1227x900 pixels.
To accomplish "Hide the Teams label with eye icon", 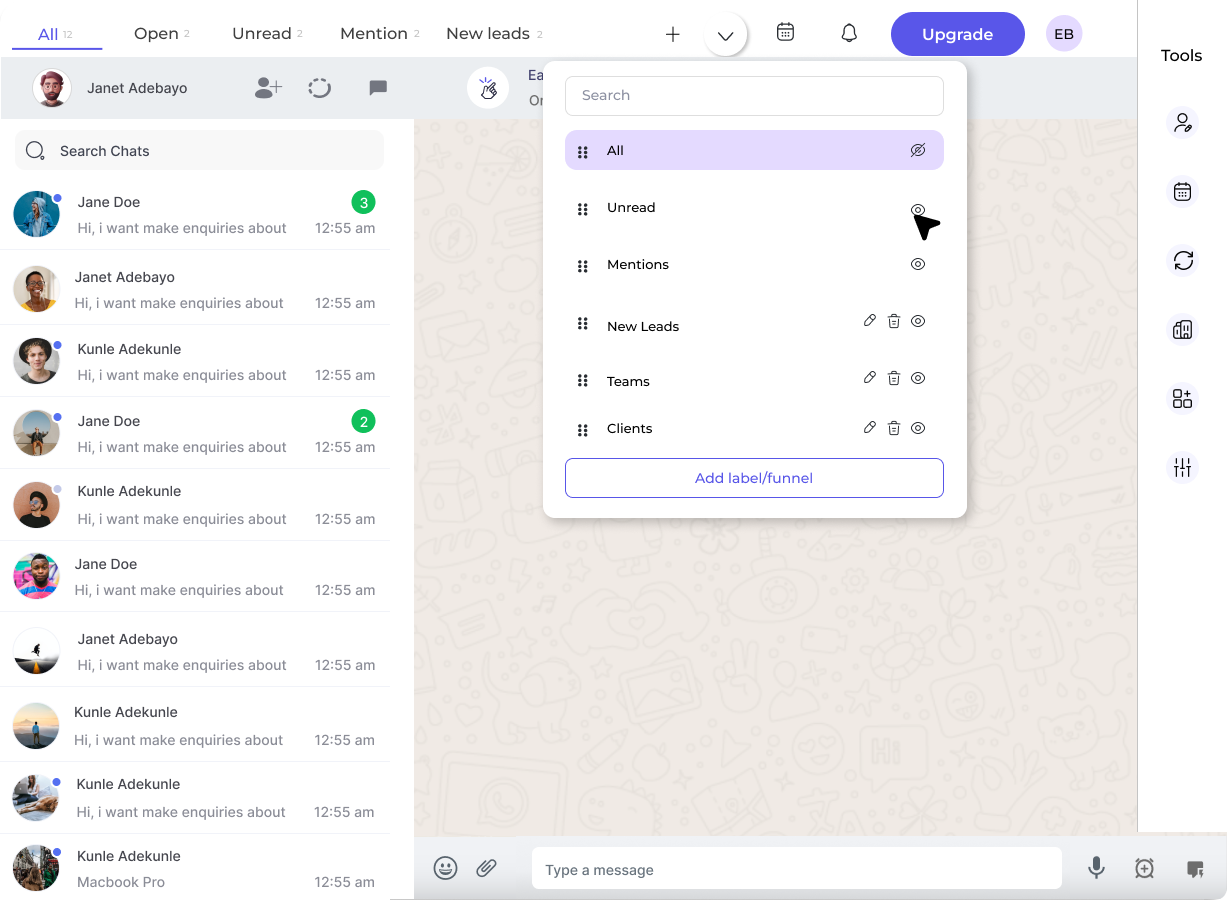I will (918, 378).
